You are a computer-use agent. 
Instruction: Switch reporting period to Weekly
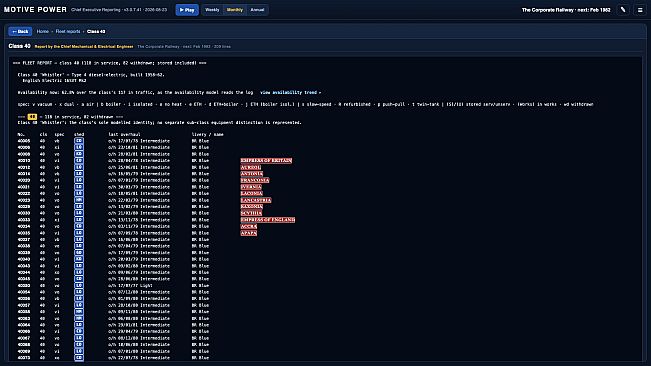212,10
